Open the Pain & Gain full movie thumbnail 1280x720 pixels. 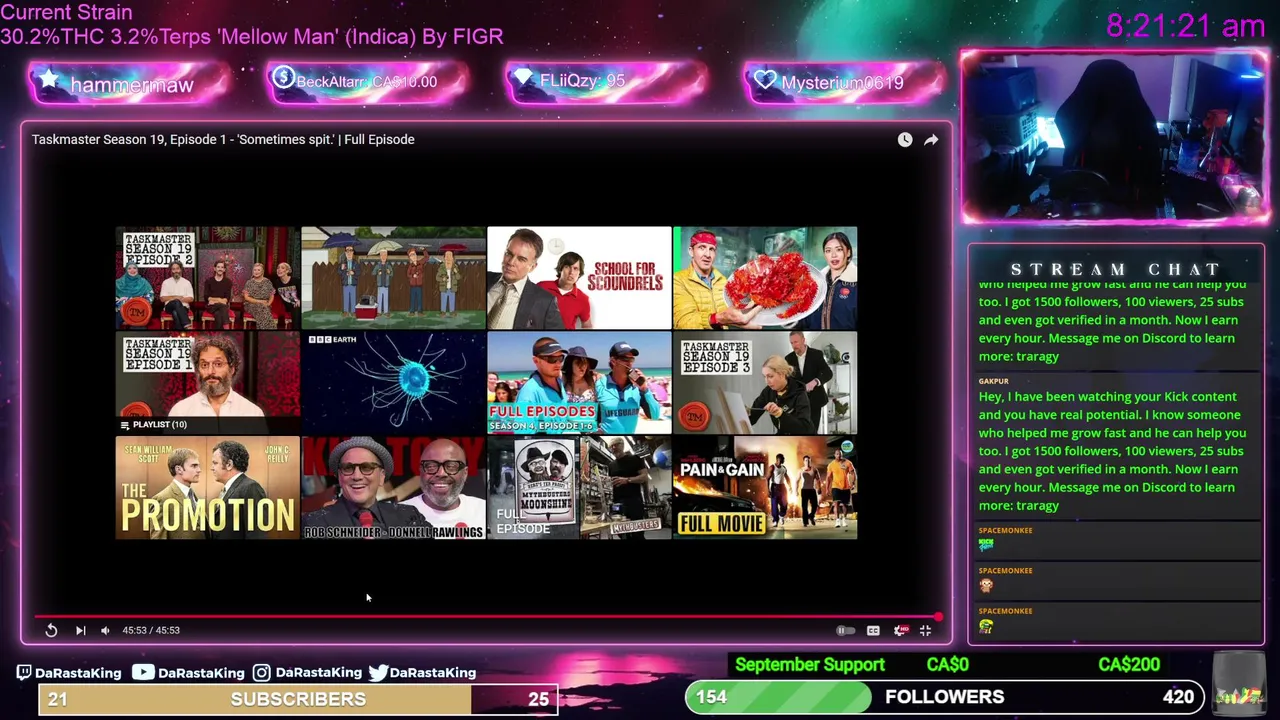(x=765, y=487)
